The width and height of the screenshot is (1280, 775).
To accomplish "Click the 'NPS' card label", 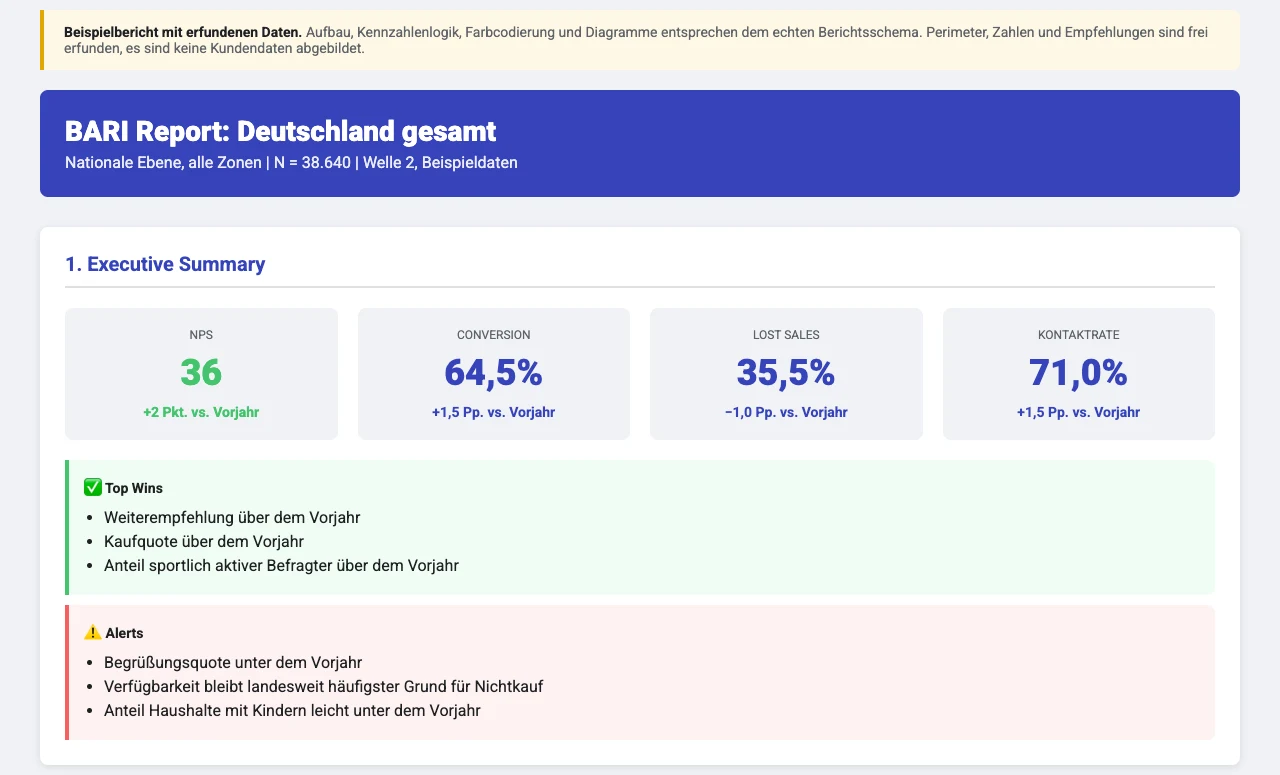I will pos(201,335).
